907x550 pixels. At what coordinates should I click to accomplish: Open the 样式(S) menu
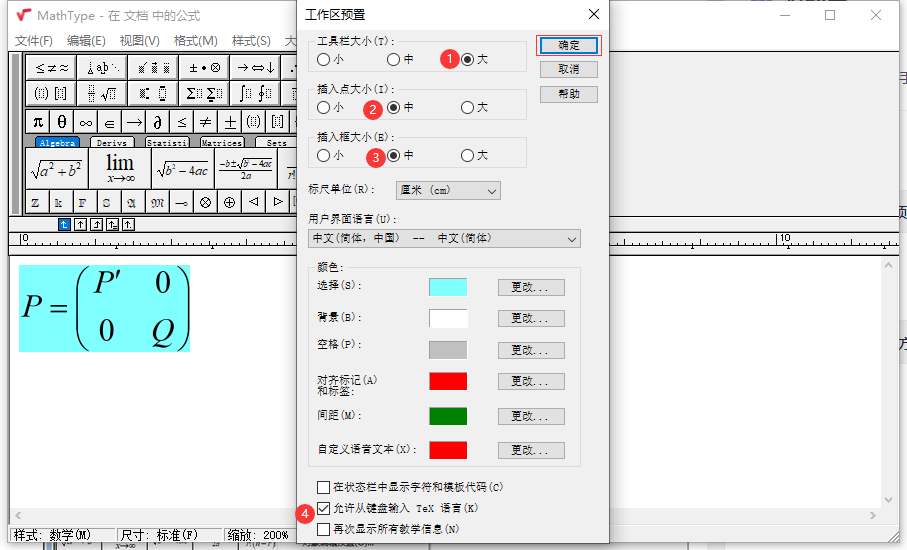tap(251, 40)
